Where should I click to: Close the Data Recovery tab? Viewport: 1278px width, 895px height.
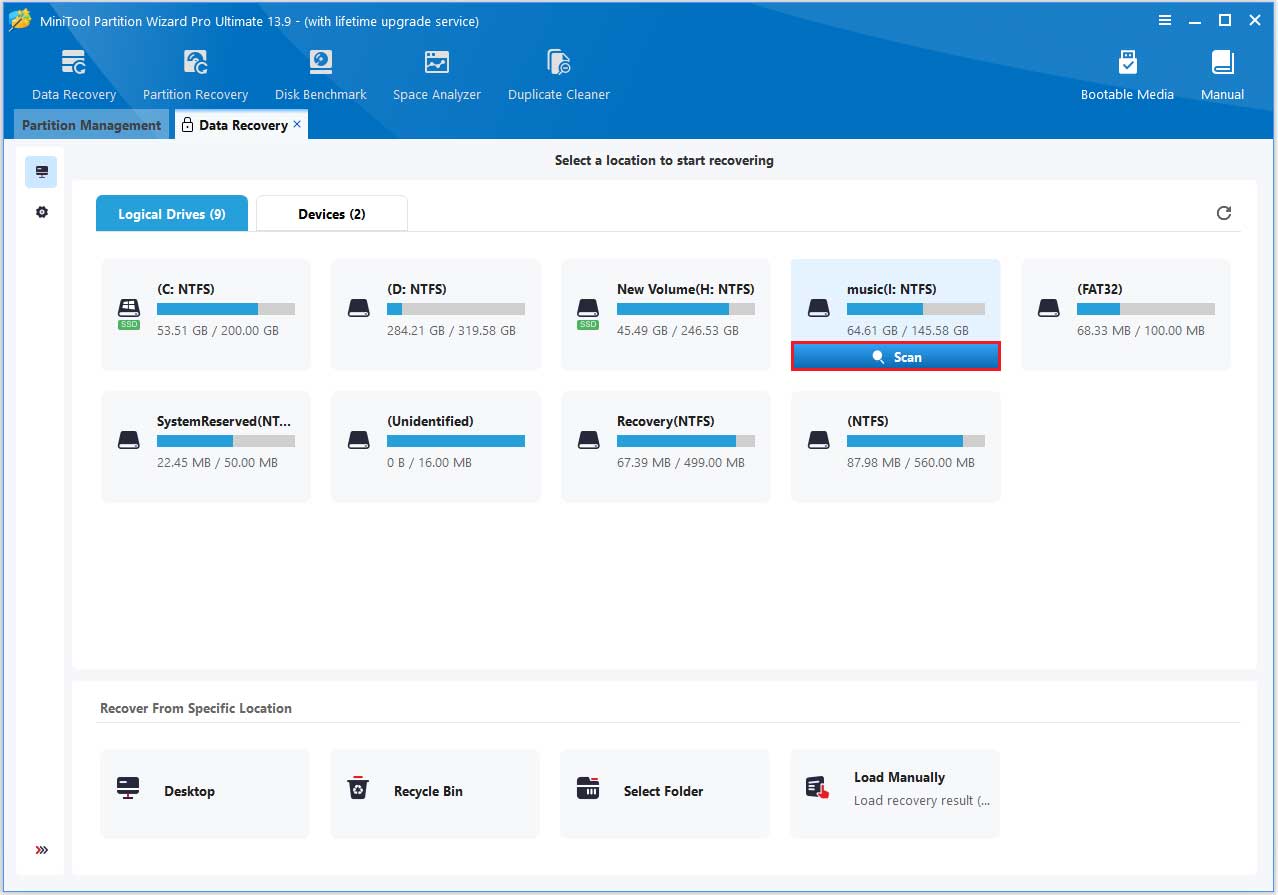[x=297, y=124]
